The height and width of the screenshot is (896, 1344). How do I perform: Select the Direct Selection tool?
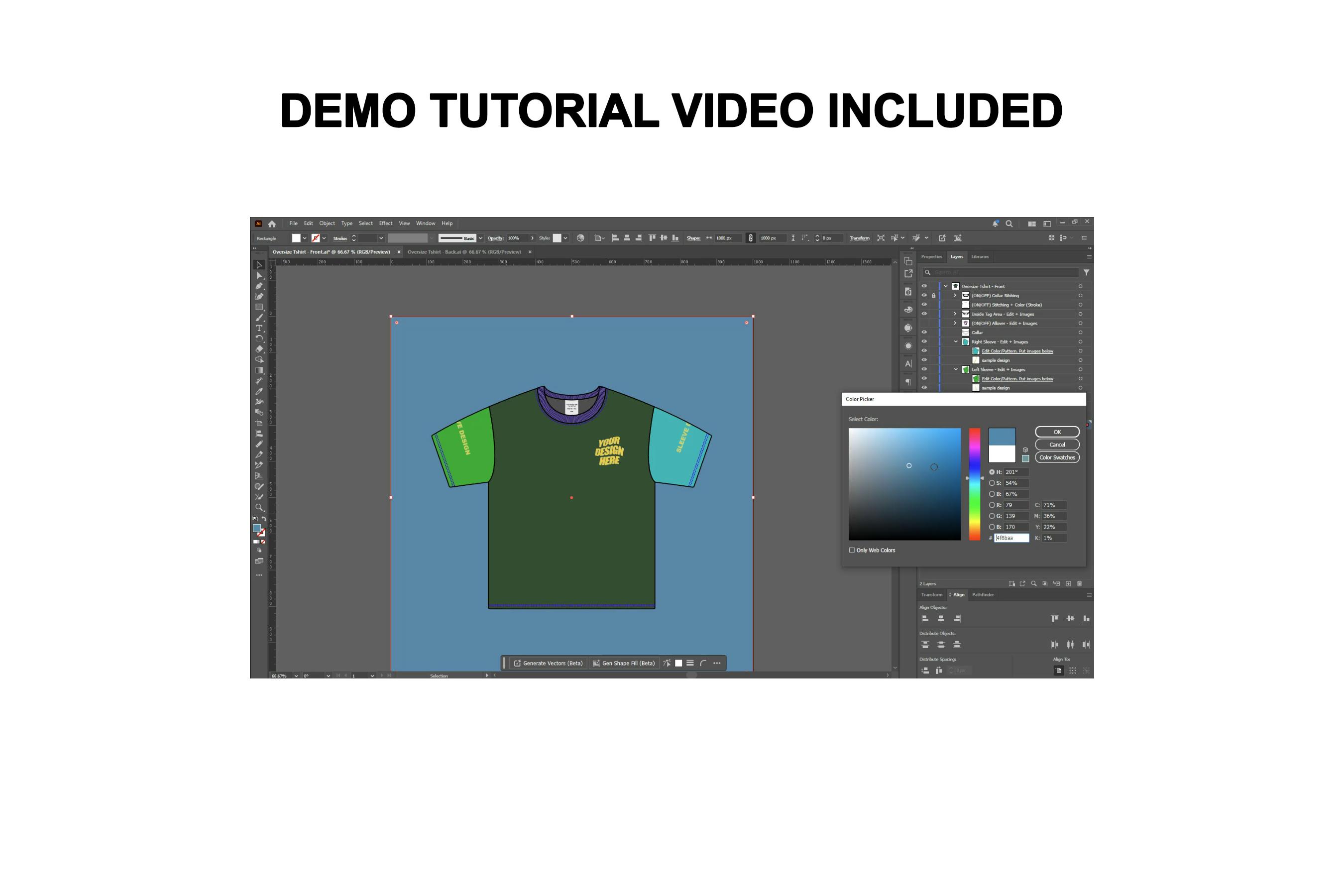(259, 275)
